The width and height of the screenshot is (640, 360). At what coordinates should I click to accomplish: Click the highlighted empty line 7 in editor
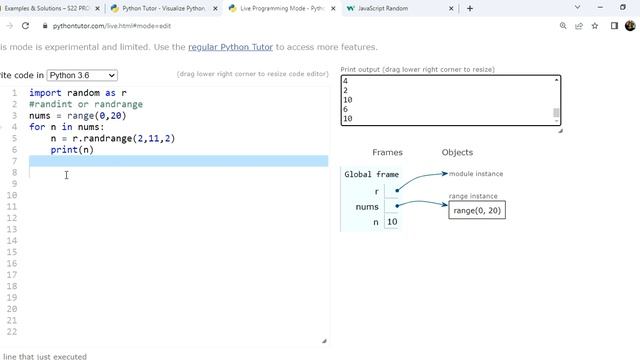[x=178, y=161]
